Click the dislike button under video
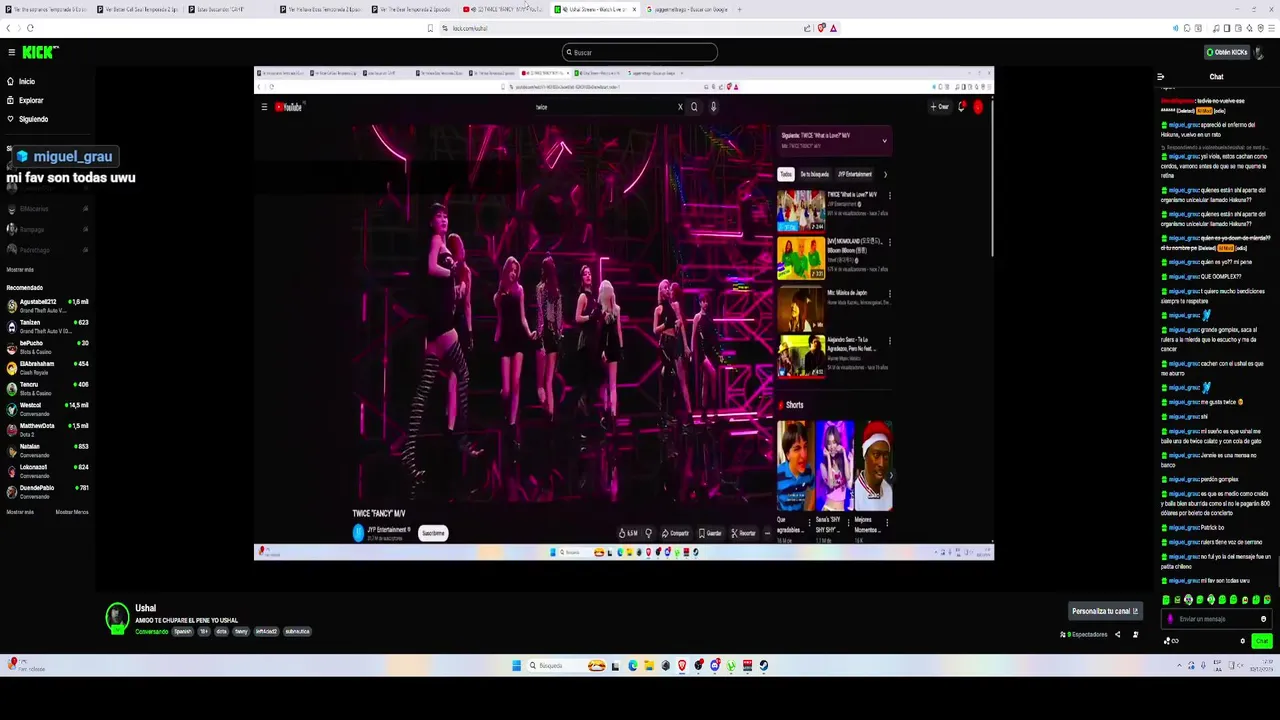The image size is (1280, 720). pos(648,533)
